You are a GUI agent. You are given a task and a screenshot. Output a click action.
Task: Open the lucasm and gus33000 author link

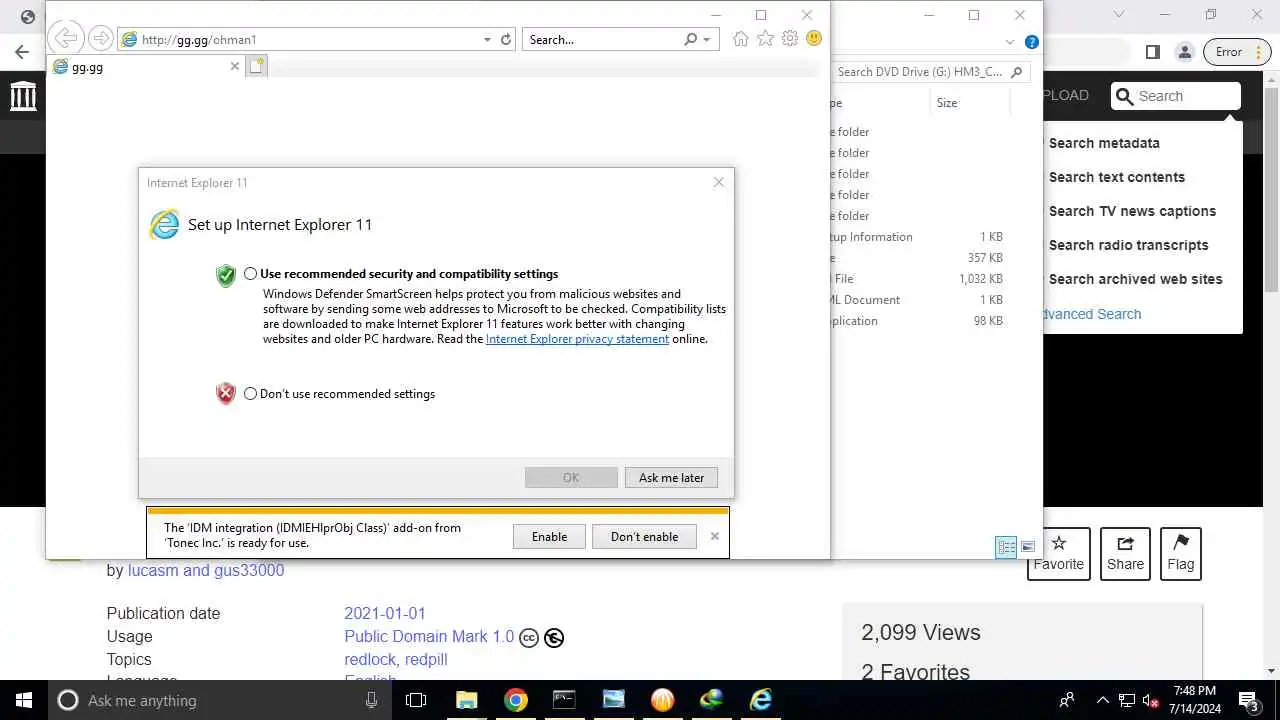(x=206, y=570)
